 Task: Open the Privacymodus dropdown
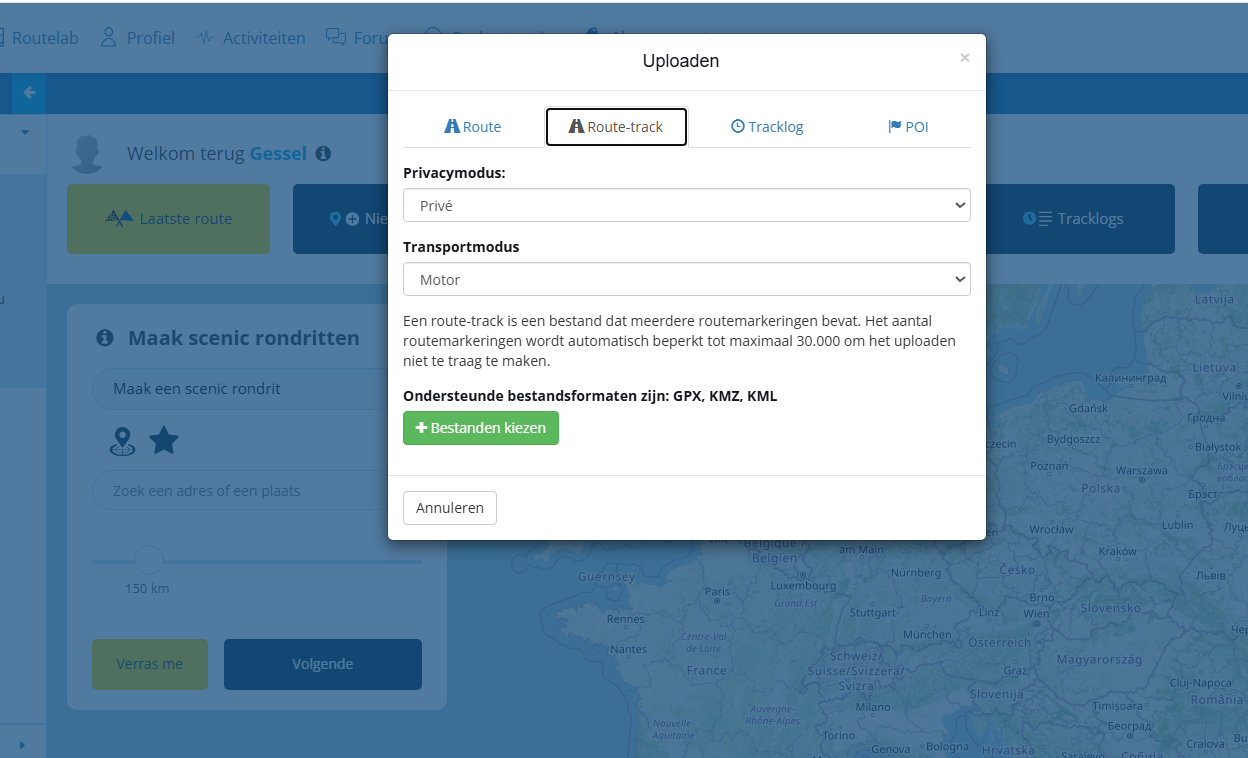tap(687, 205)
